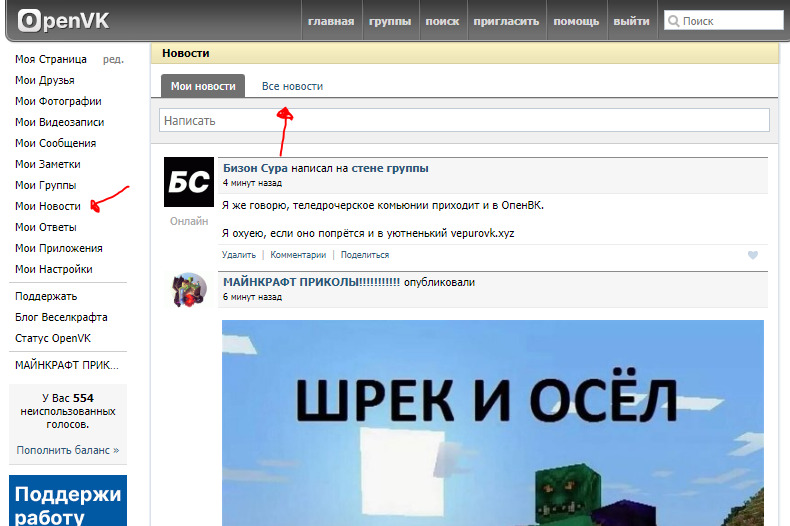Image resolution: width=790 pixels, height=526 pixels.
Task: Open Мои Видеозаписи in sidebar
Action: (59, 122)
